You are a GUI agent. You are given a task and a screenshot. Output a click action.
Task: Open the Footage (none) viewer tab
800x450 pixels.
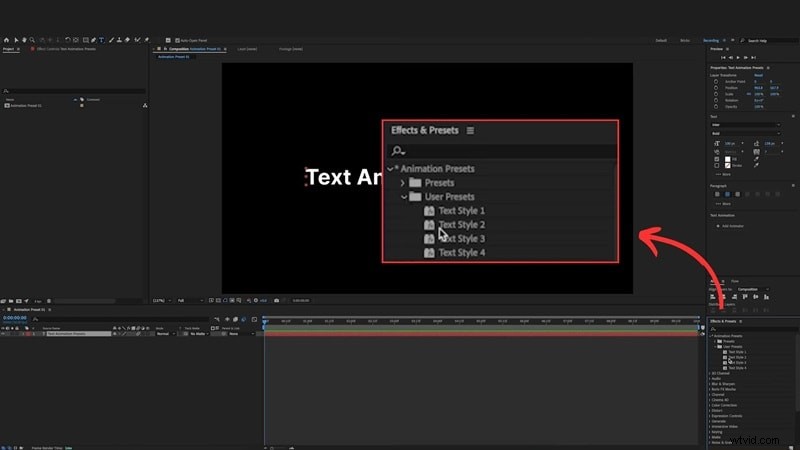tap(291, 49)
